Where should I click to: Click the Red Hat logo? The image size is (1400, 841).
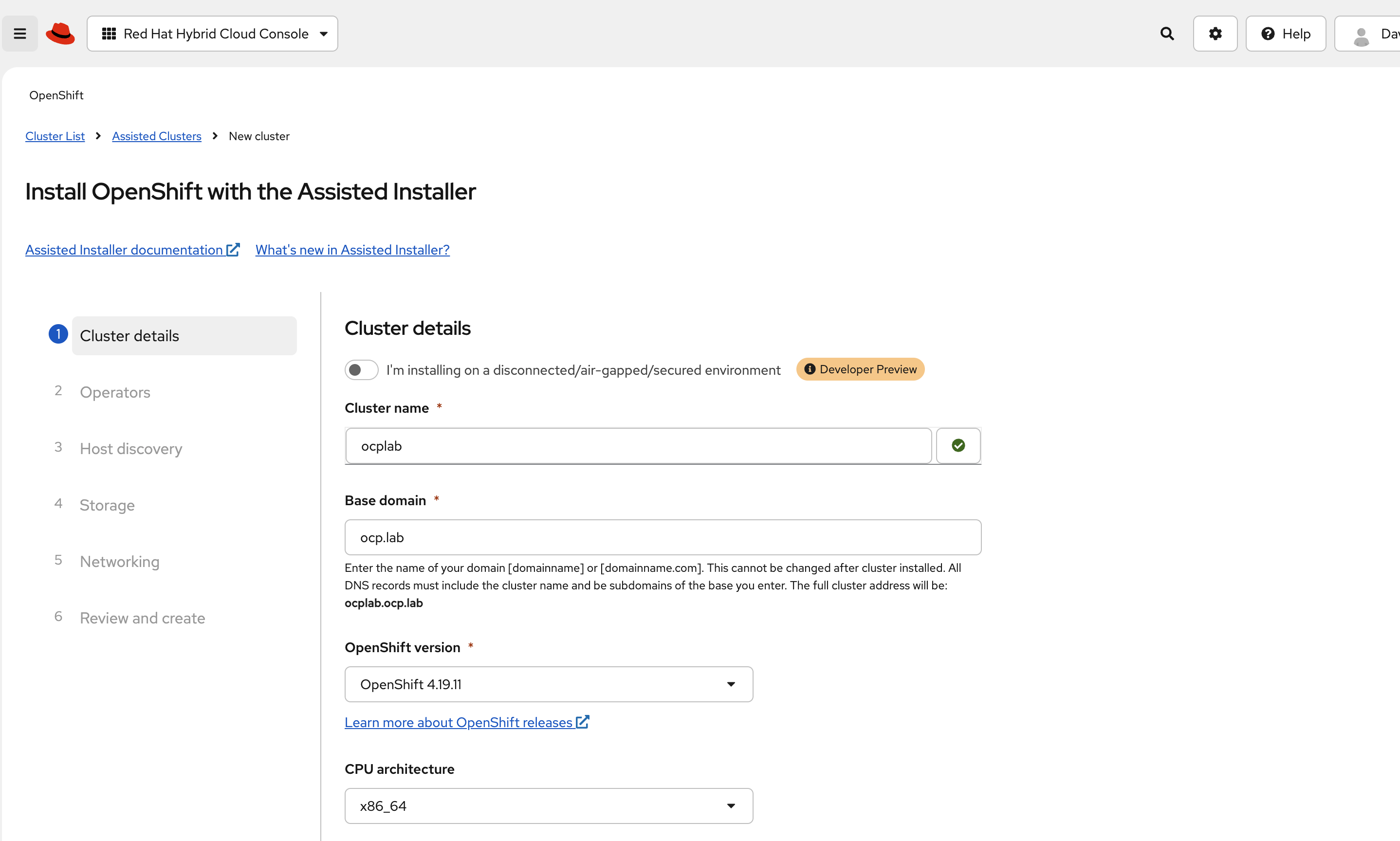pyautogui.click(x=60, y=34)
